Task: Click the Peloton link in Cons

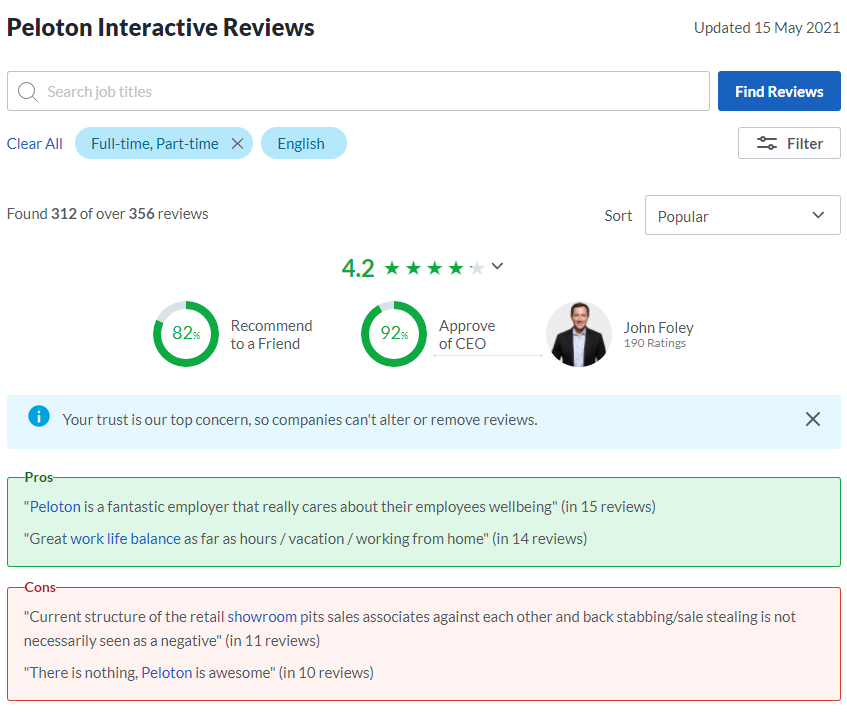Action: click(x=167, y=673)
